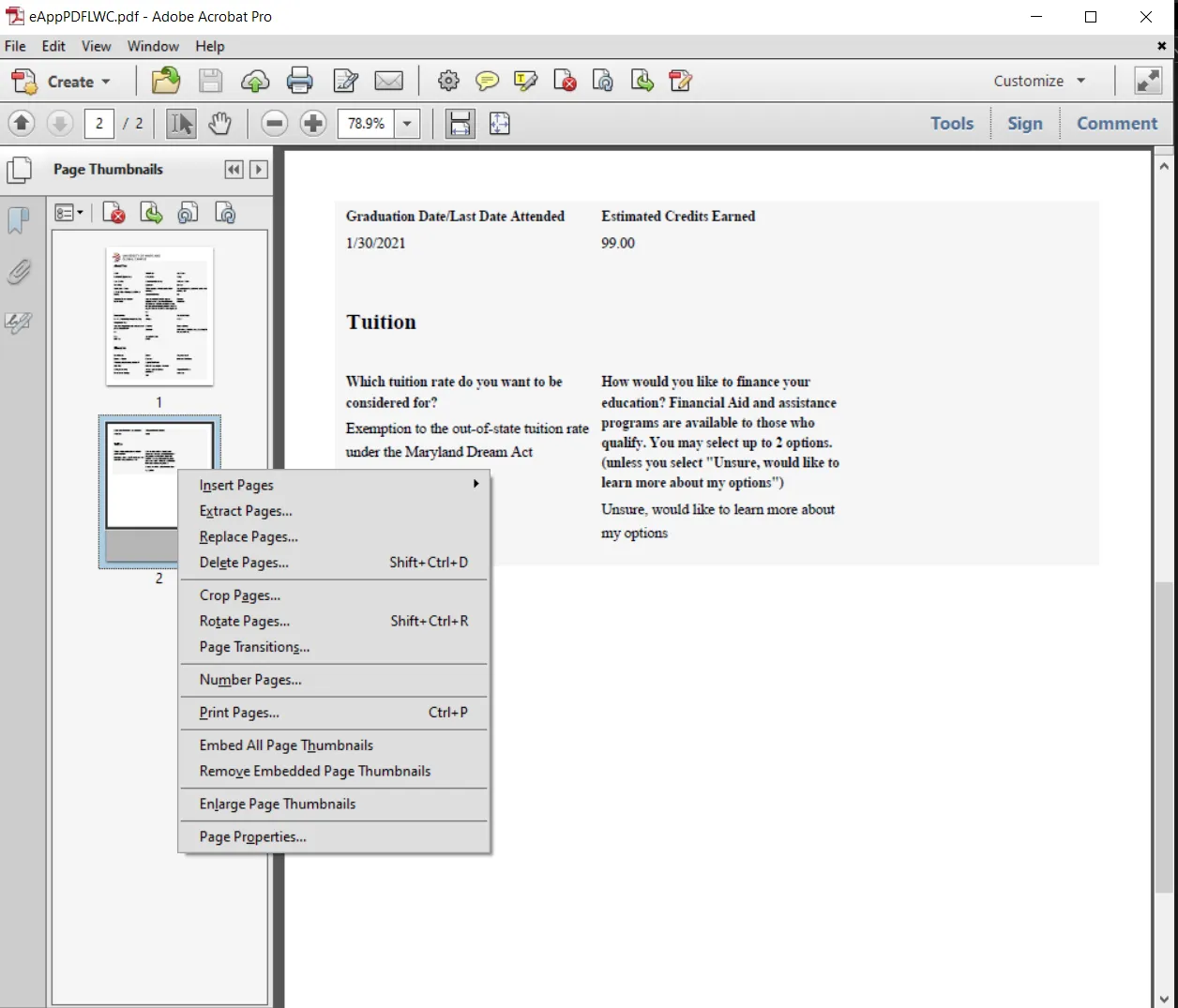Click the edit PDF page icon
Image resolution: width=1178 pixels, height=1008 pixels.
681,82
